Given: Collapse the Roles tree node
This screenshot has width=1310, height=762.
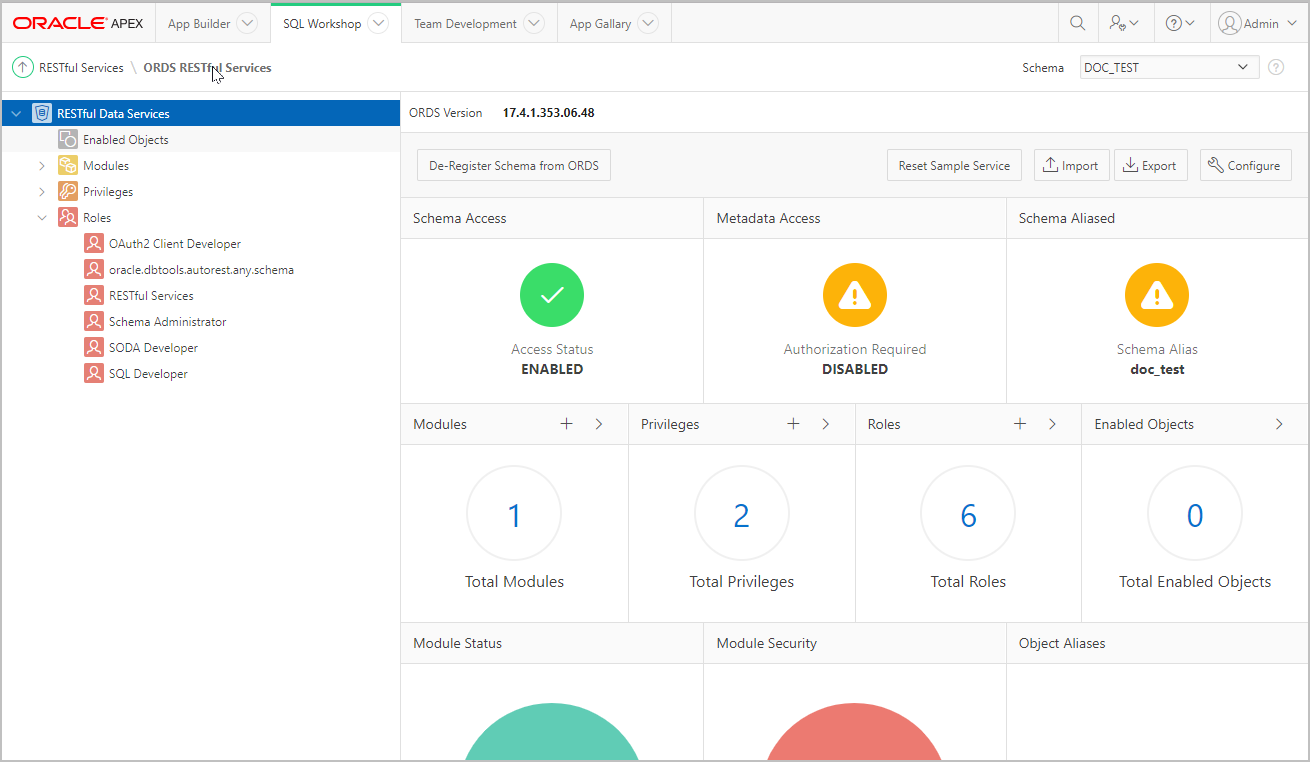Looking at the screenshot, I should tap(42, 218).
